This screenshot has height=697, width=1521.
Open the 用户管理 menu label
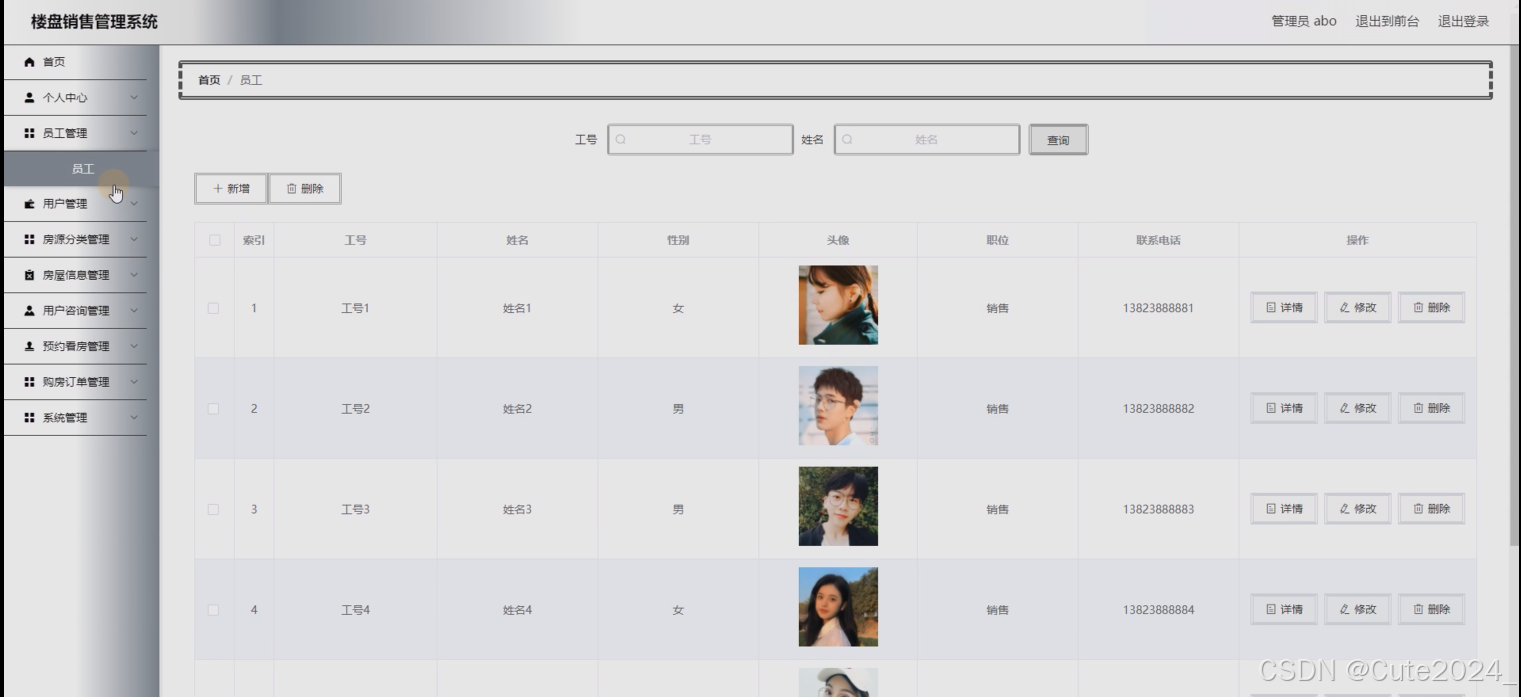(x=65, y=204)
